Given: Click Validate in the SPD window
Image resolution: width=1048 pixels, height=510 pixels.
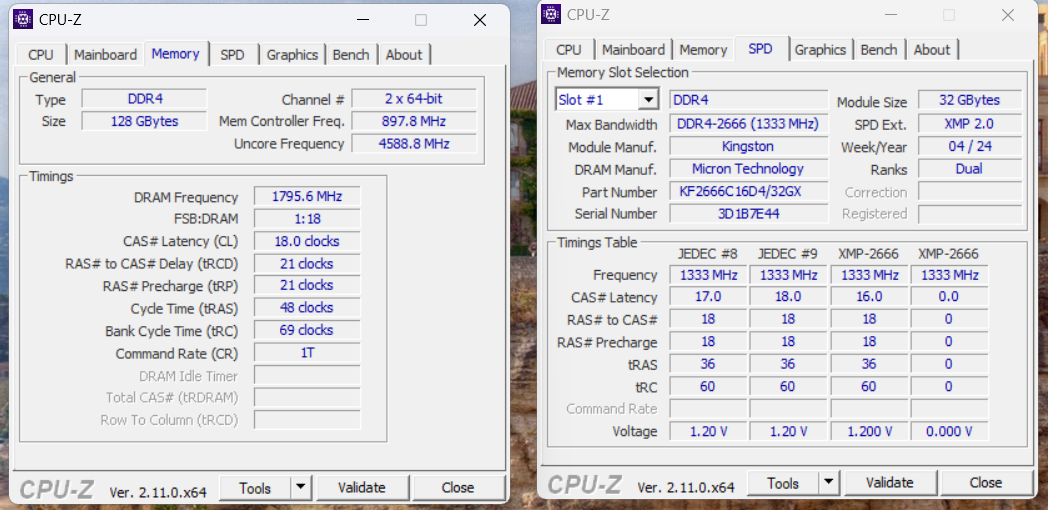Looking at the screenshot, I should [x=890, y=483].
